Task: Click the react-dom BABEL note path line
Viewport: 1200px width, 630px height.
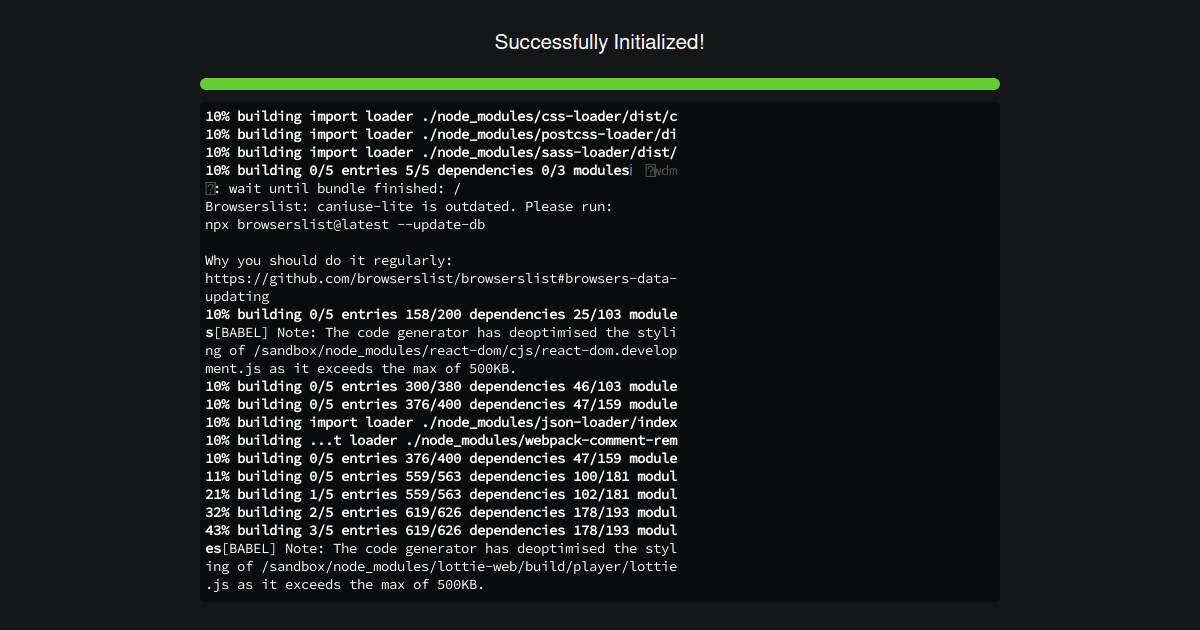Action: 442,350
